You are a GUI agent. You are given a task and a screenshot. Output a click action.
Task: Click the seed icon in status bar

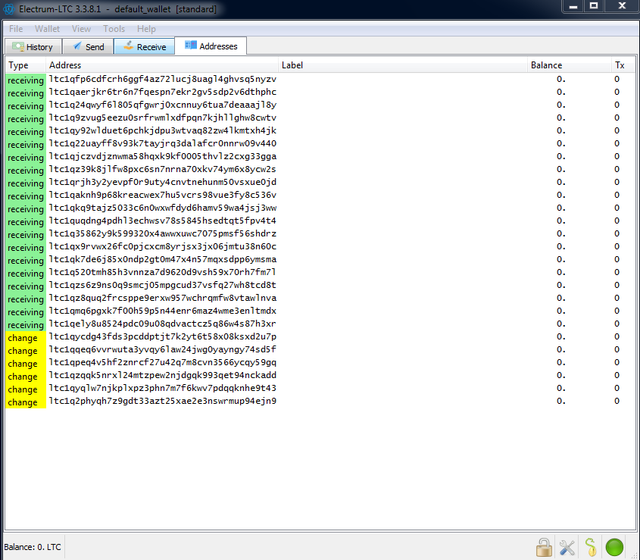(590, 547)
